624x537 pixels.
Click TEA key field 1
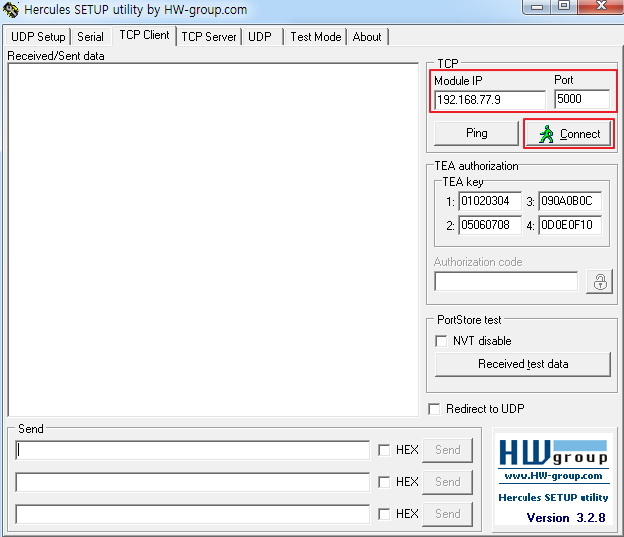tap(489, 201)
